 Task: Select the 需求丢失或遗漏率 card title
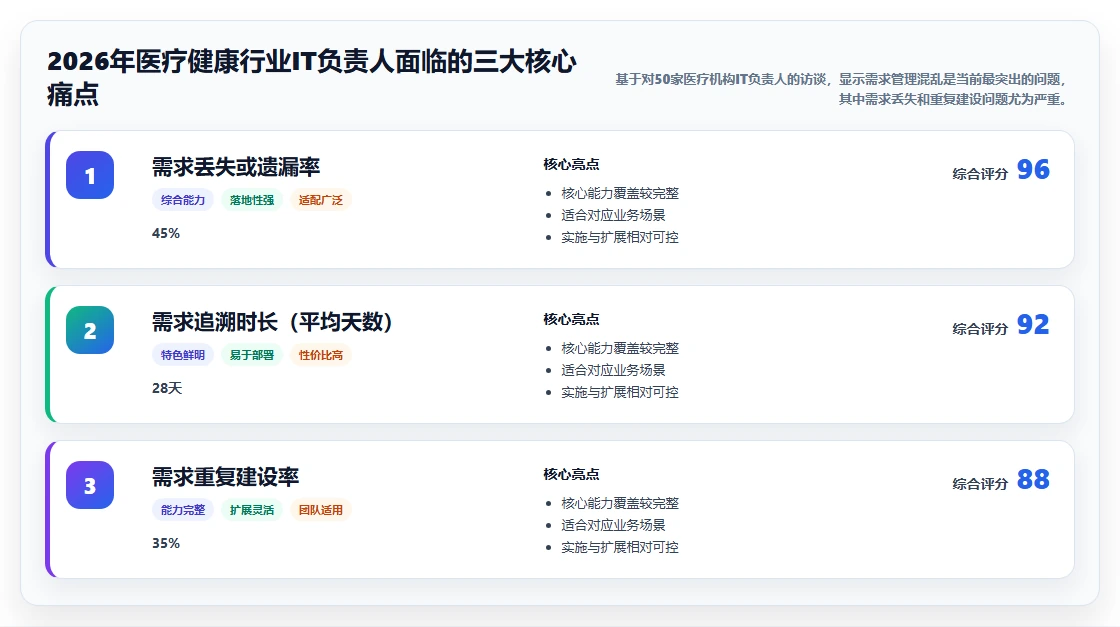tap(236, 167)
